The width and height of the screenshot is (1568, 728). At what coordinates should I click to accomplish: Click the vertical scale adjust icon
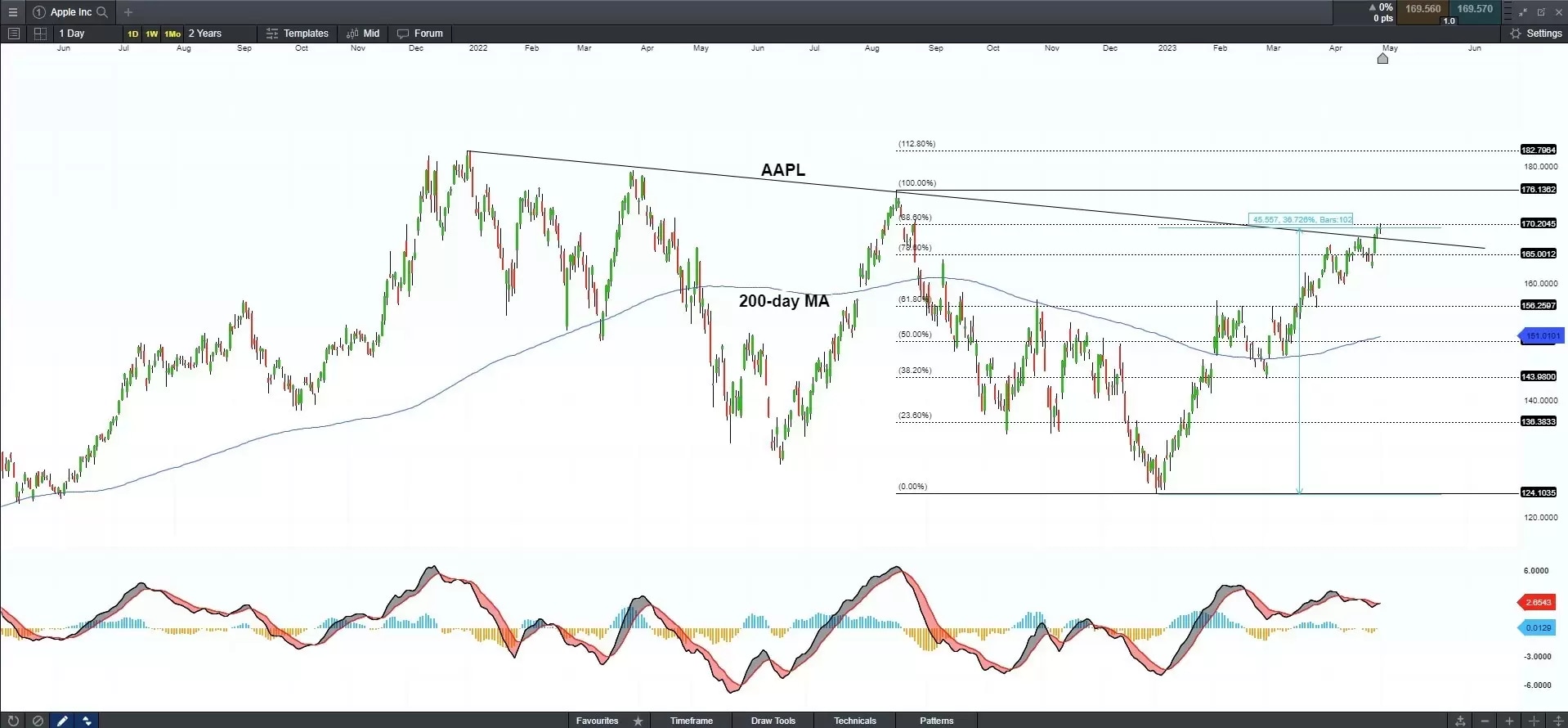[x=1558, y=721]
